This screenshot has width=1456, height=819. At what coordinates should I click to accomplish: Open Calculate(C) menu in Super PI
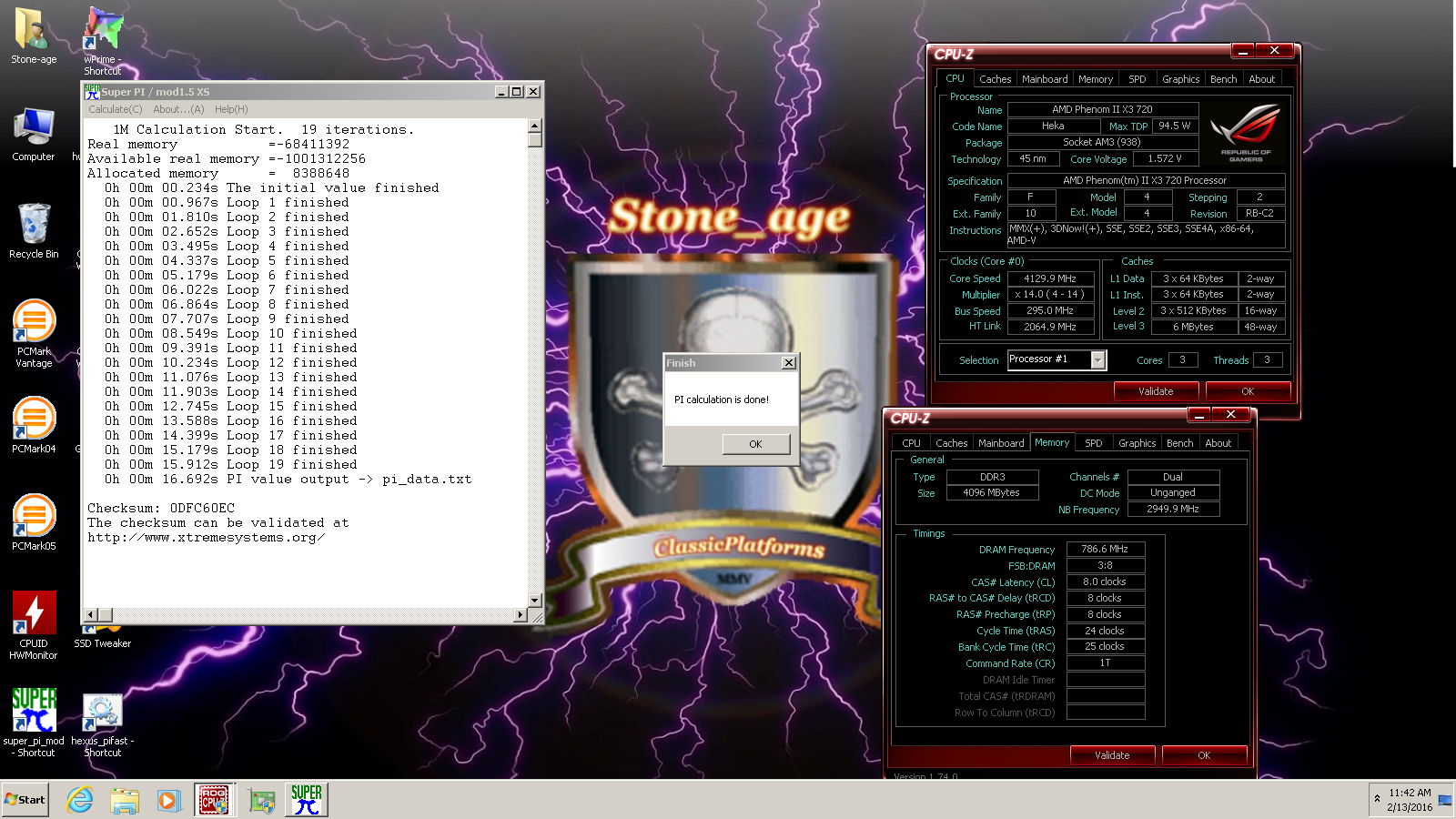pyautogui.click(x=115, y=109)
